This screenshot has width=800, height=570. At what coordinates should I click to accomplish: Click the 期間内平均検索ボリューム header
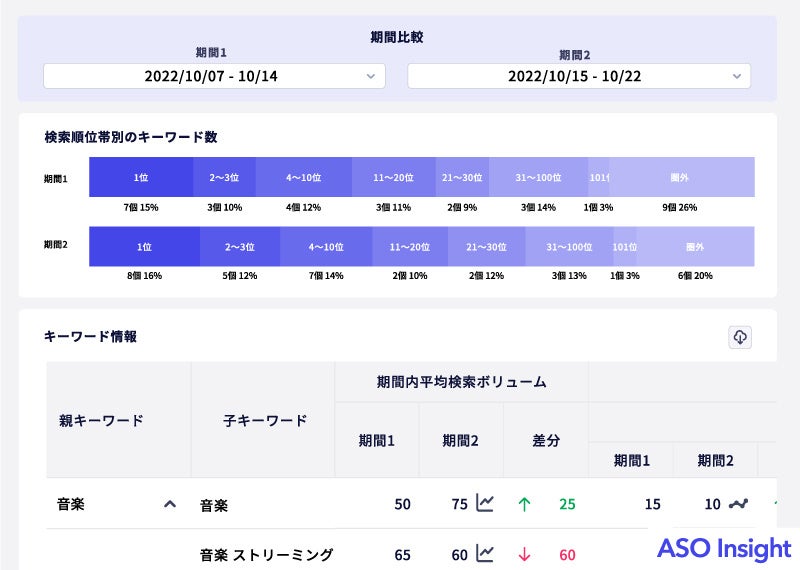click(x=461, y=382)
